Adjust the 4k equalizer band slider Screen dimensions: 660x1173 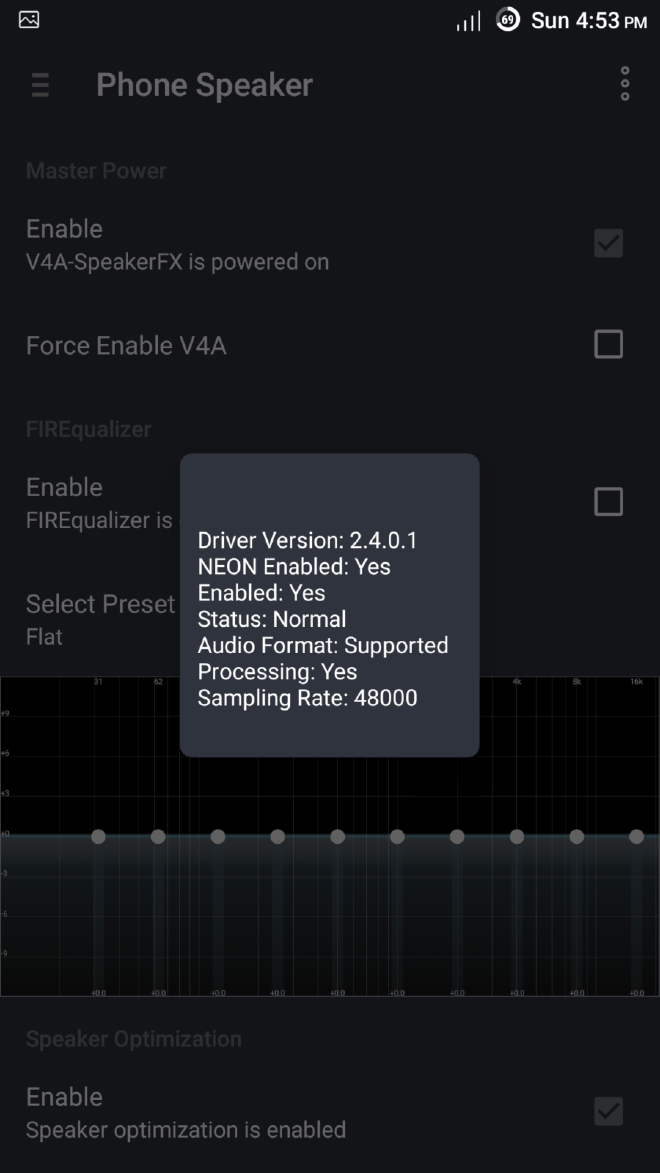518,836
